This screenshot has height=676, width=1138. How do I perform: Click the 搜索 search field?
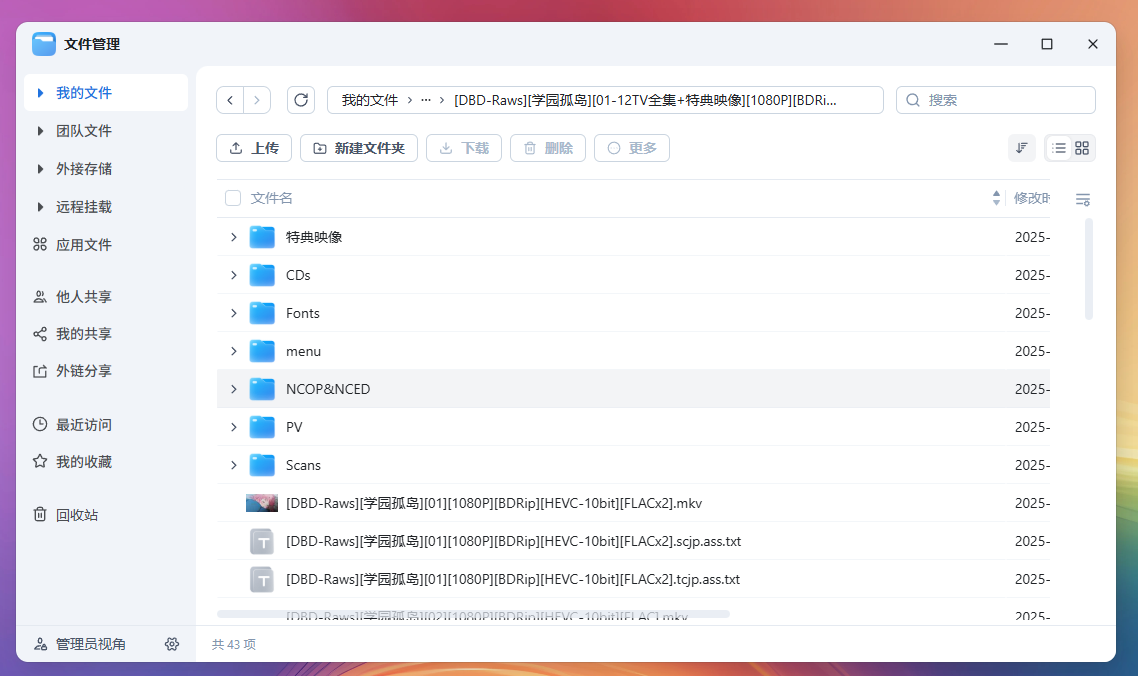[x=1005, y=100]
